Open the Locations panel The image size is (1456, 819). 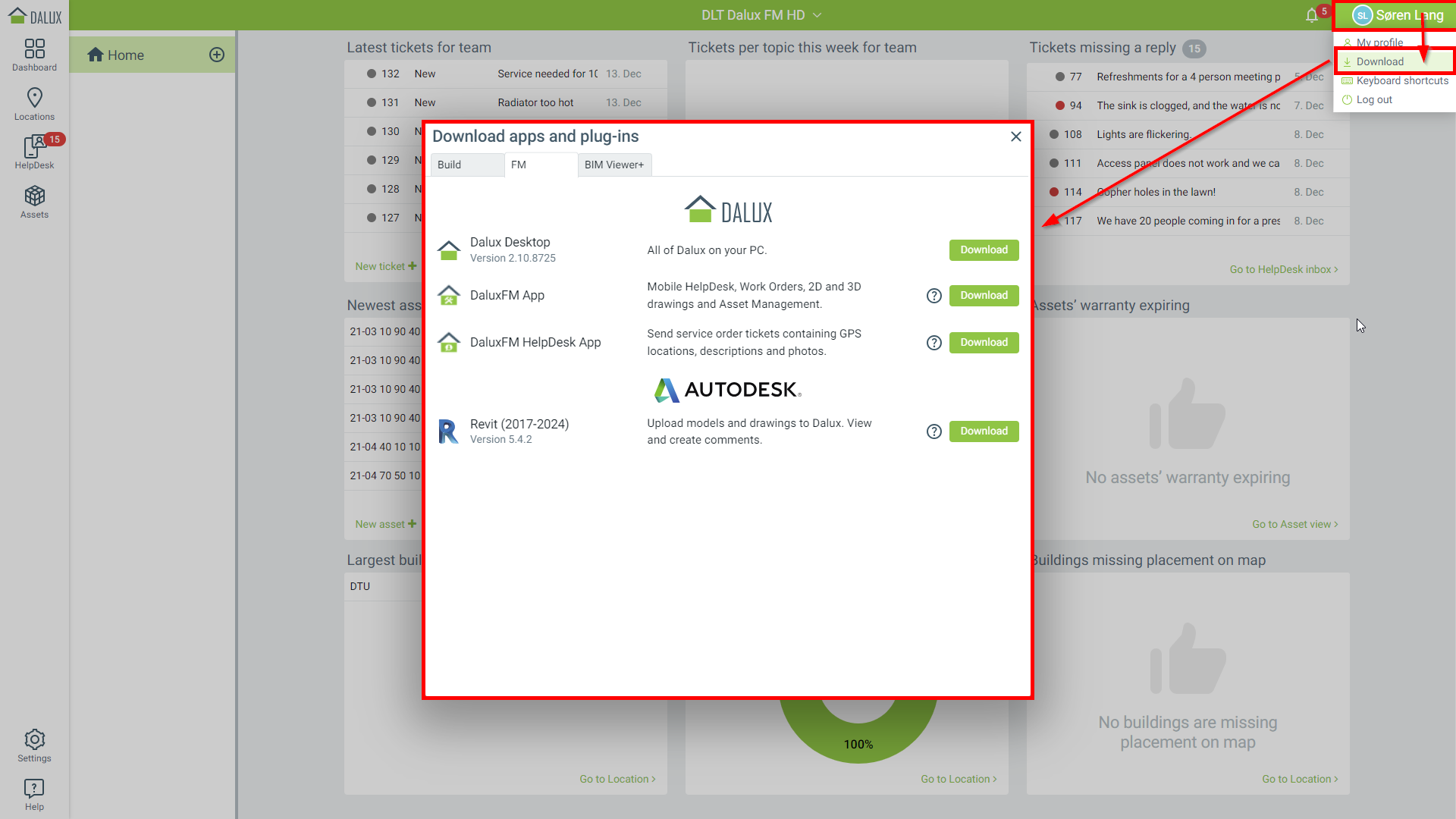(x=34, y=104)
